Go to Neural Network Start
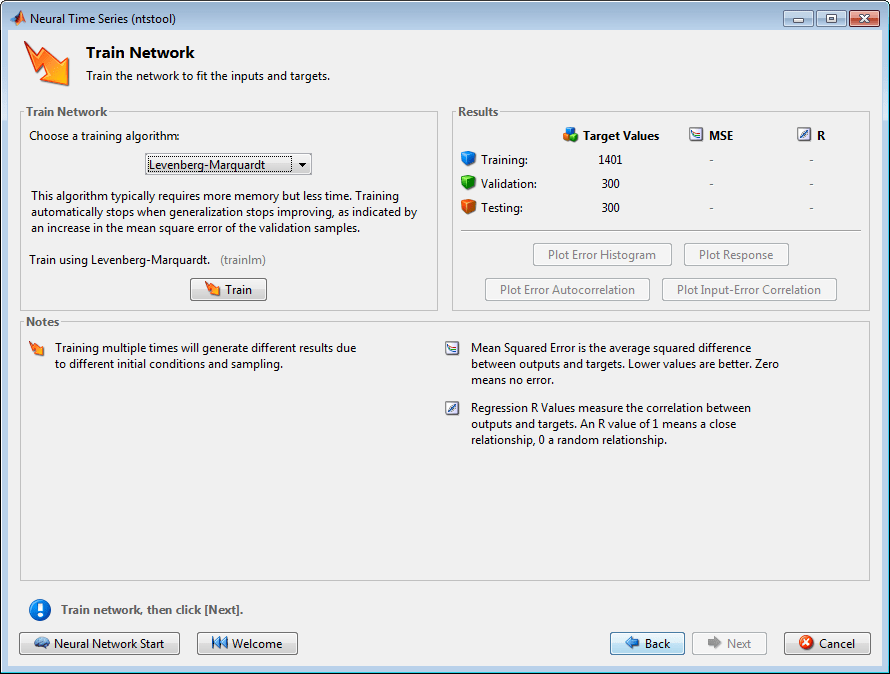Image resolution: width=890 pixels, height=674 pixels. tap(99, 644)
